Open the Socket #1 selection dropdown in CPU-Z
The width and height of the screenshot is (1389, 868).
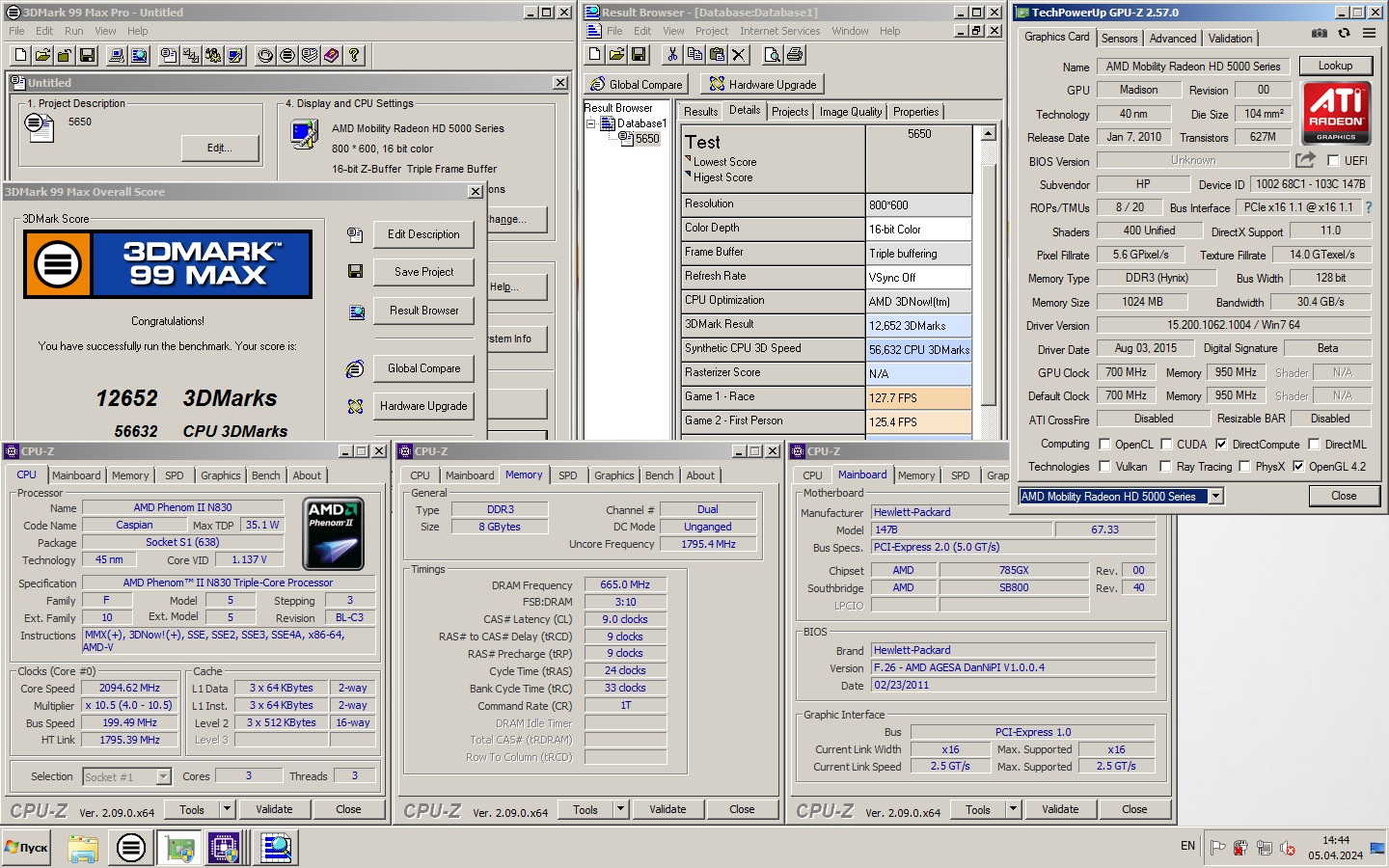pyautogui.click(x=163, y=776)
